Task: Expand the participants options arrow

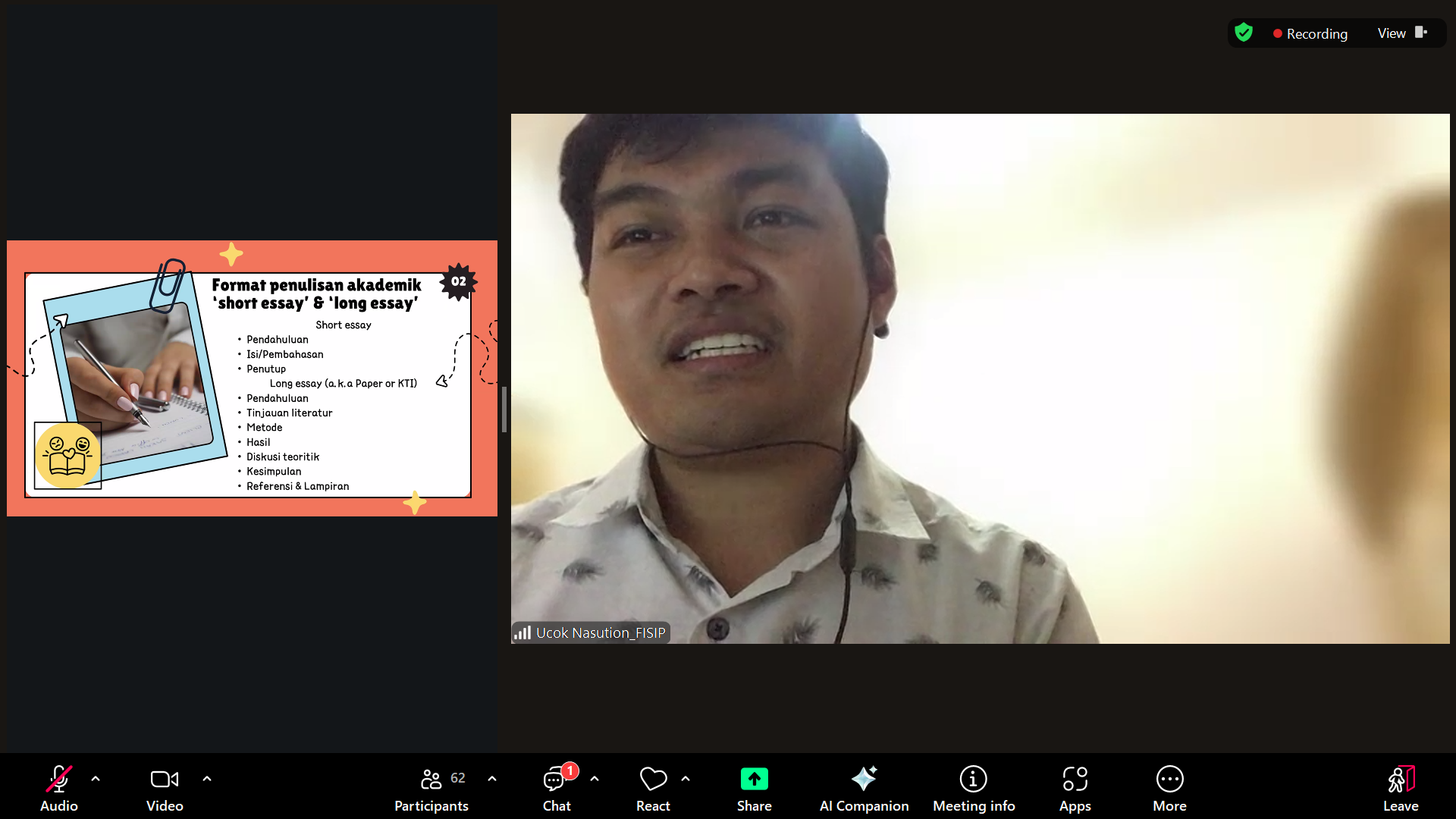Action: pos(492,778)
